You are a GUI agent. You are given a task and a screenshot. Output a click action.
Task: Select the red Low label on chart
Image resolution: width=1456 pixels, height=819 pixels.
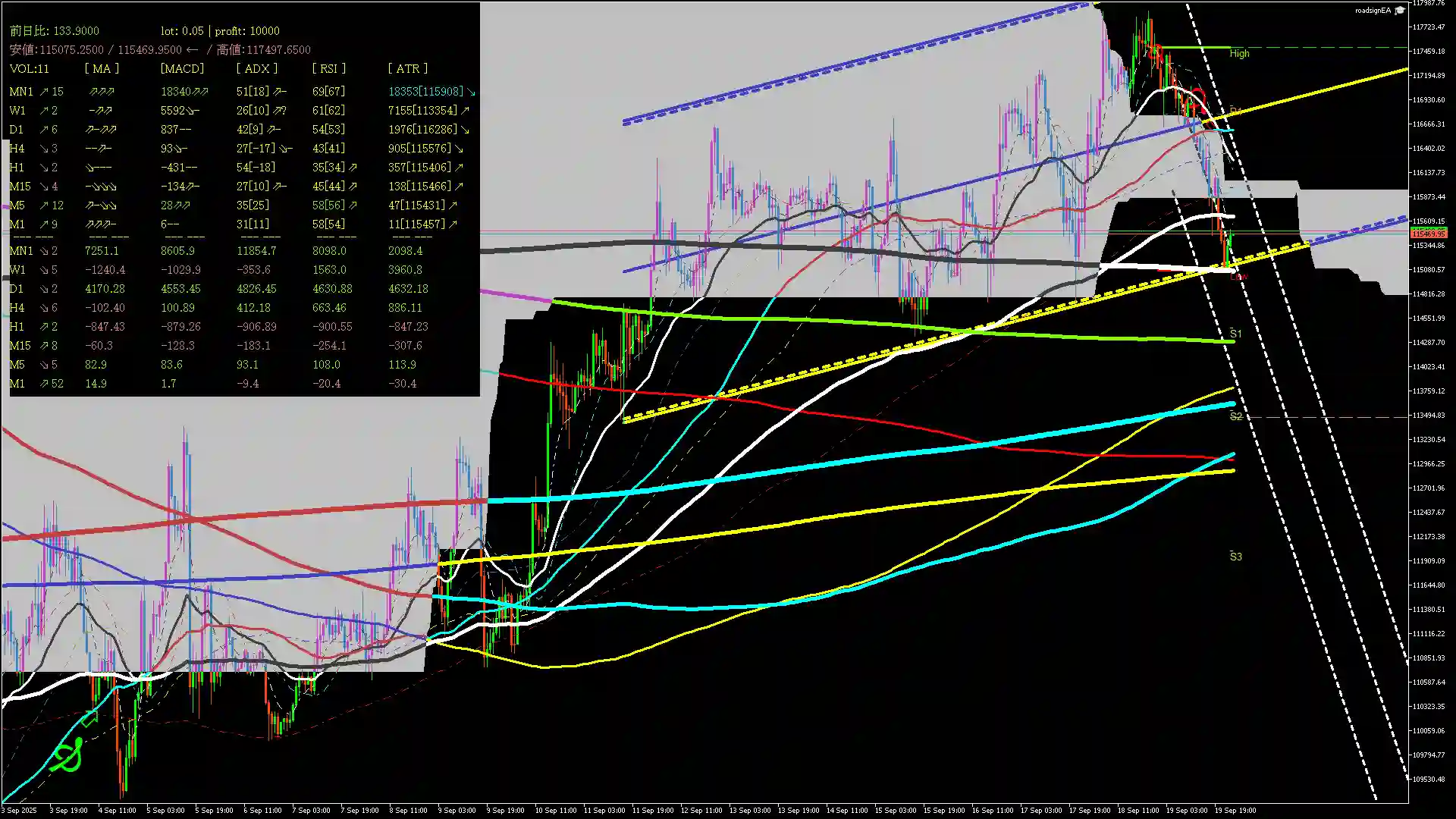point(1238,277)
